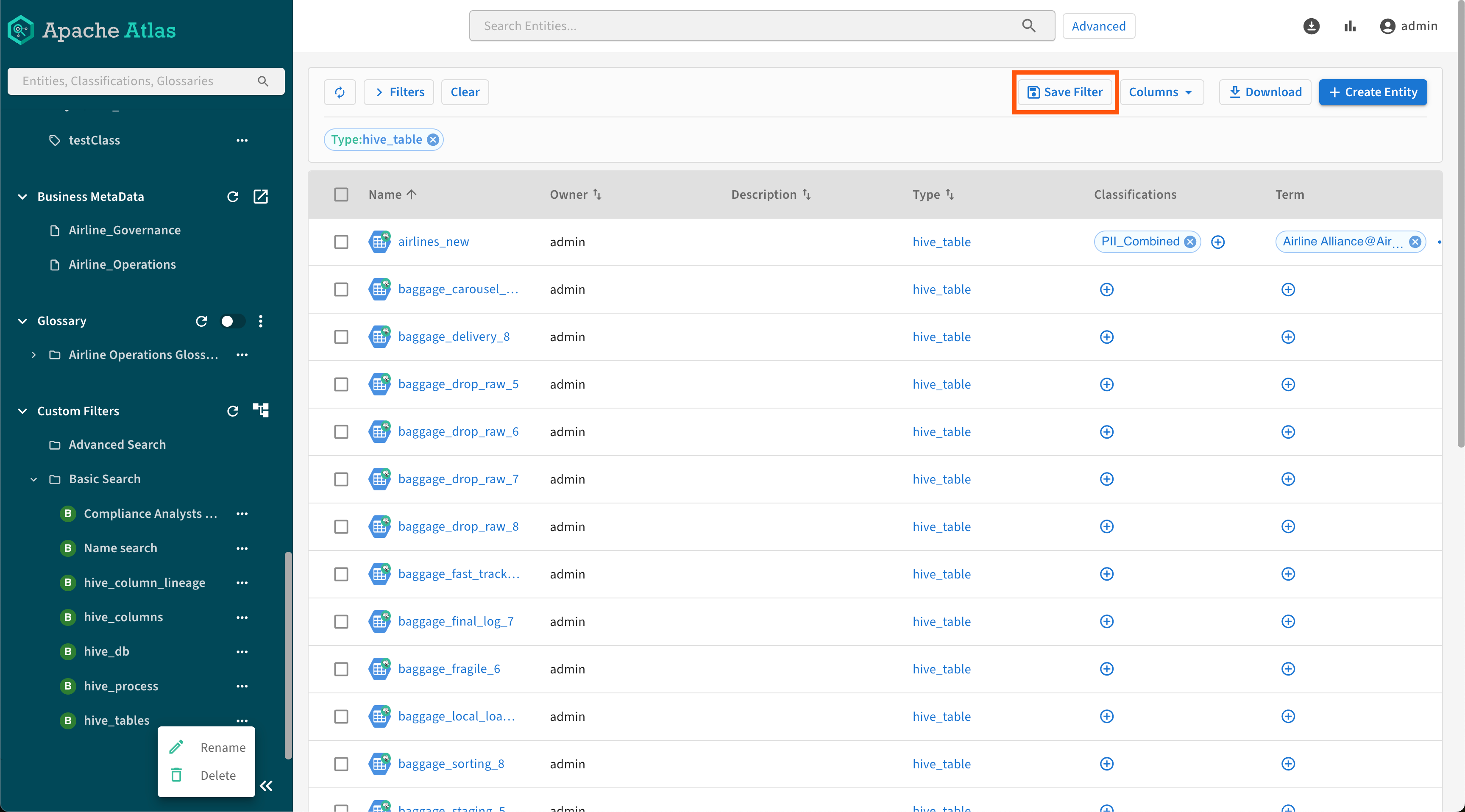Choose Rename from the context menu
This screenshot has height=812, width=1465.
tap(223, 747)
